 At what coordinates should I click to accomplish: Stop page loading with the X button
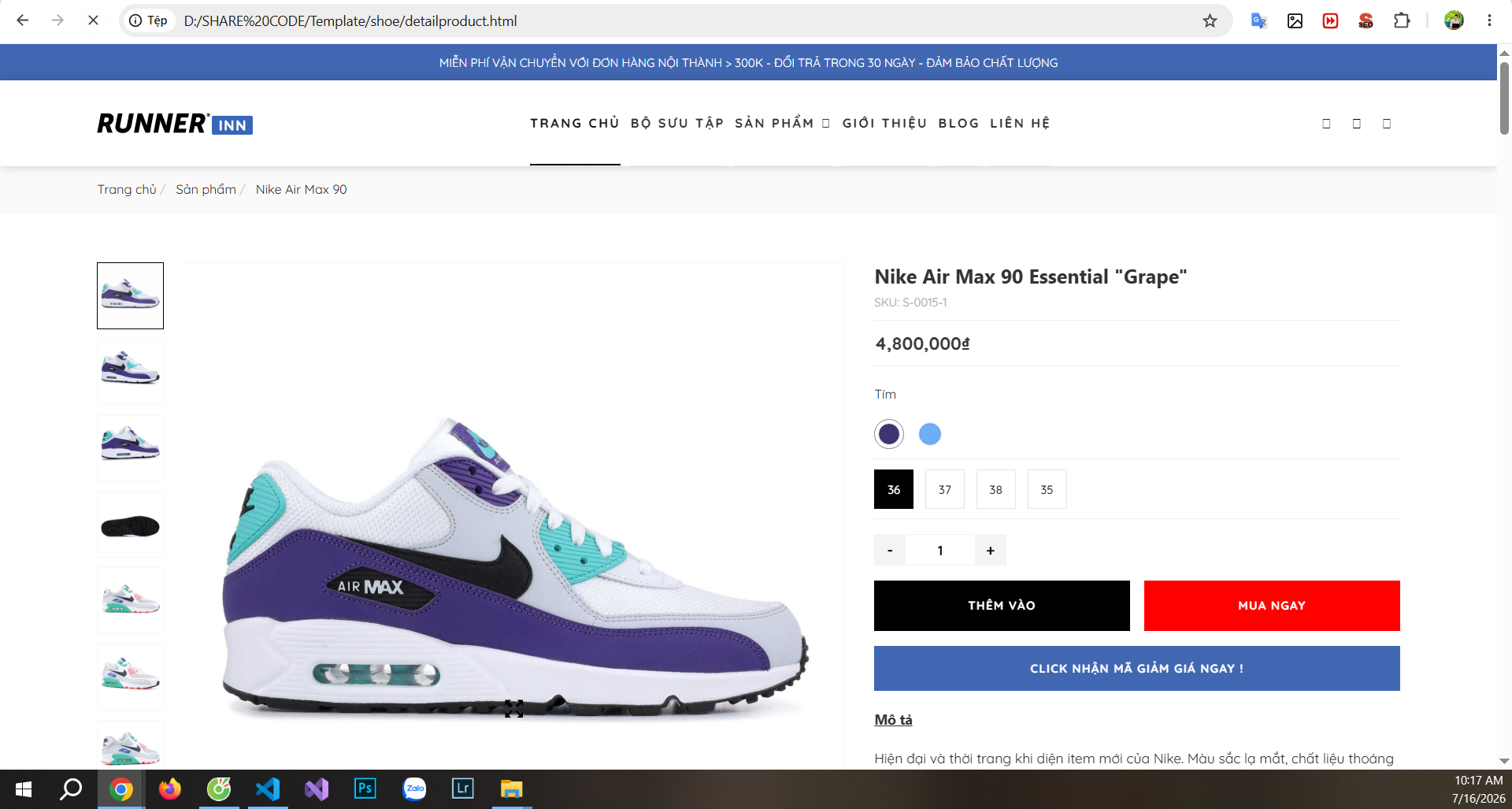[93, 20]
